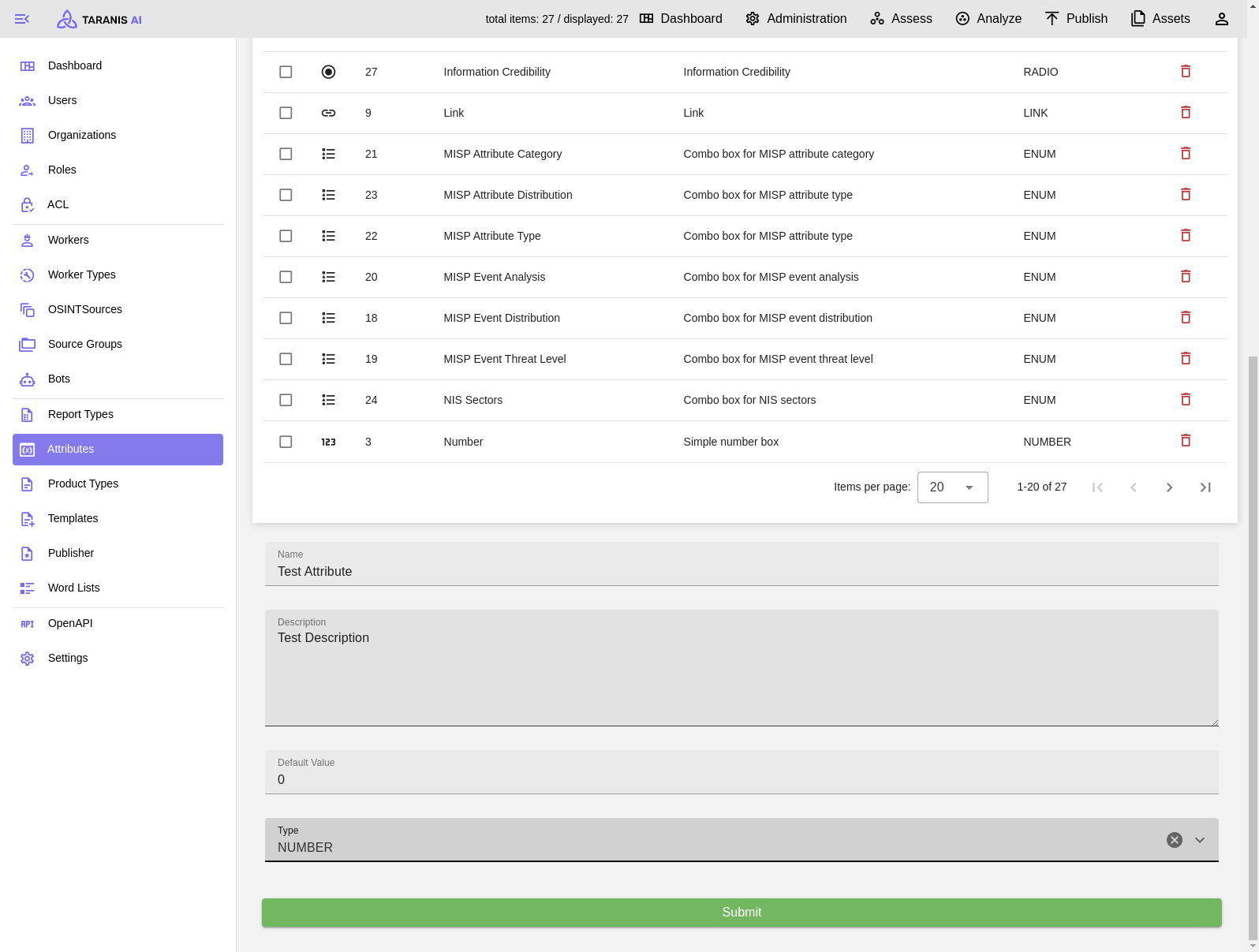
Task: Check the MISP Event Analysis row
Action: pos(286,277)
